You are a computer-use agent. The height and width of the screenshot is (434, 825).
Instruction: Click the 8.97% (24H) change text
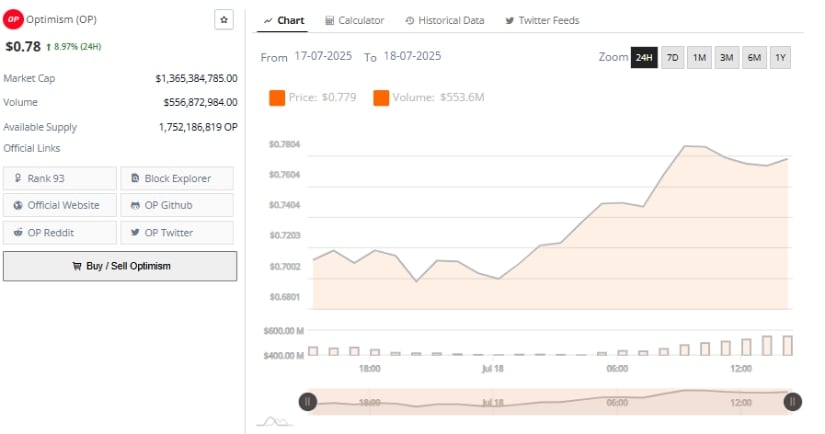pos(77,47)
